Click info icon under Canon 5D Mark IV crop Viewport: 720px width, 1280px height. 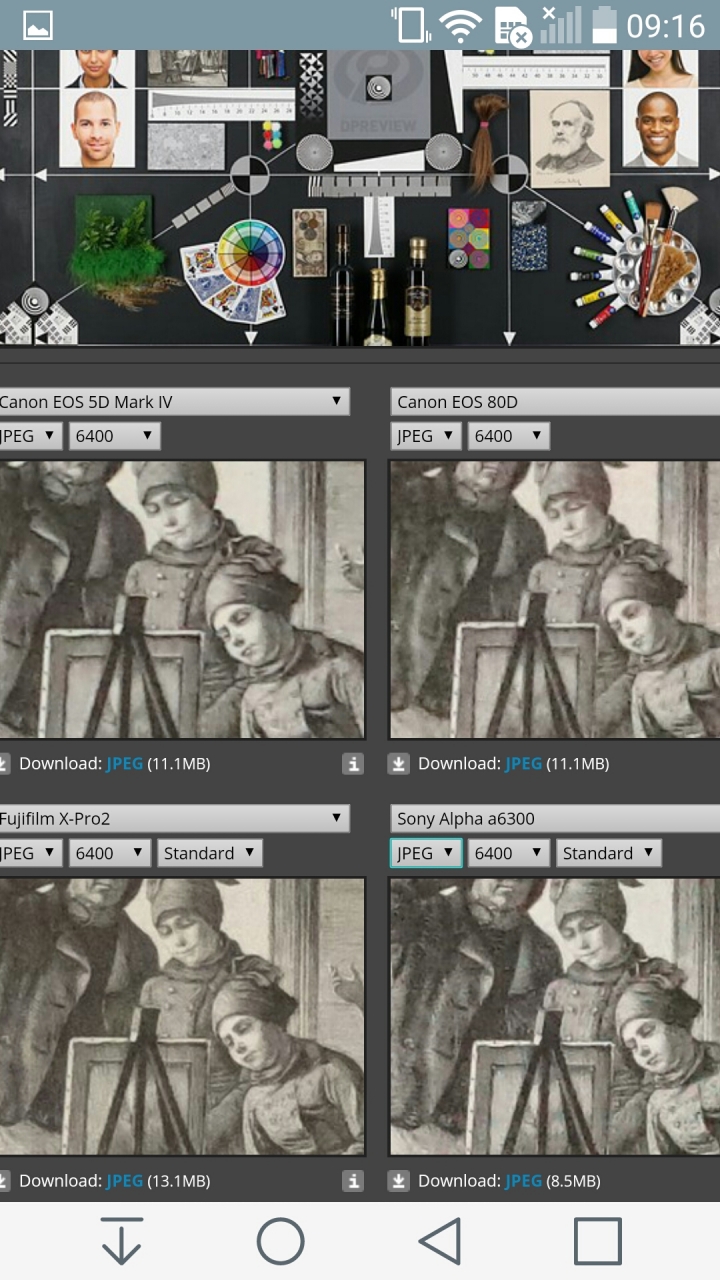(x=353, y=764)
